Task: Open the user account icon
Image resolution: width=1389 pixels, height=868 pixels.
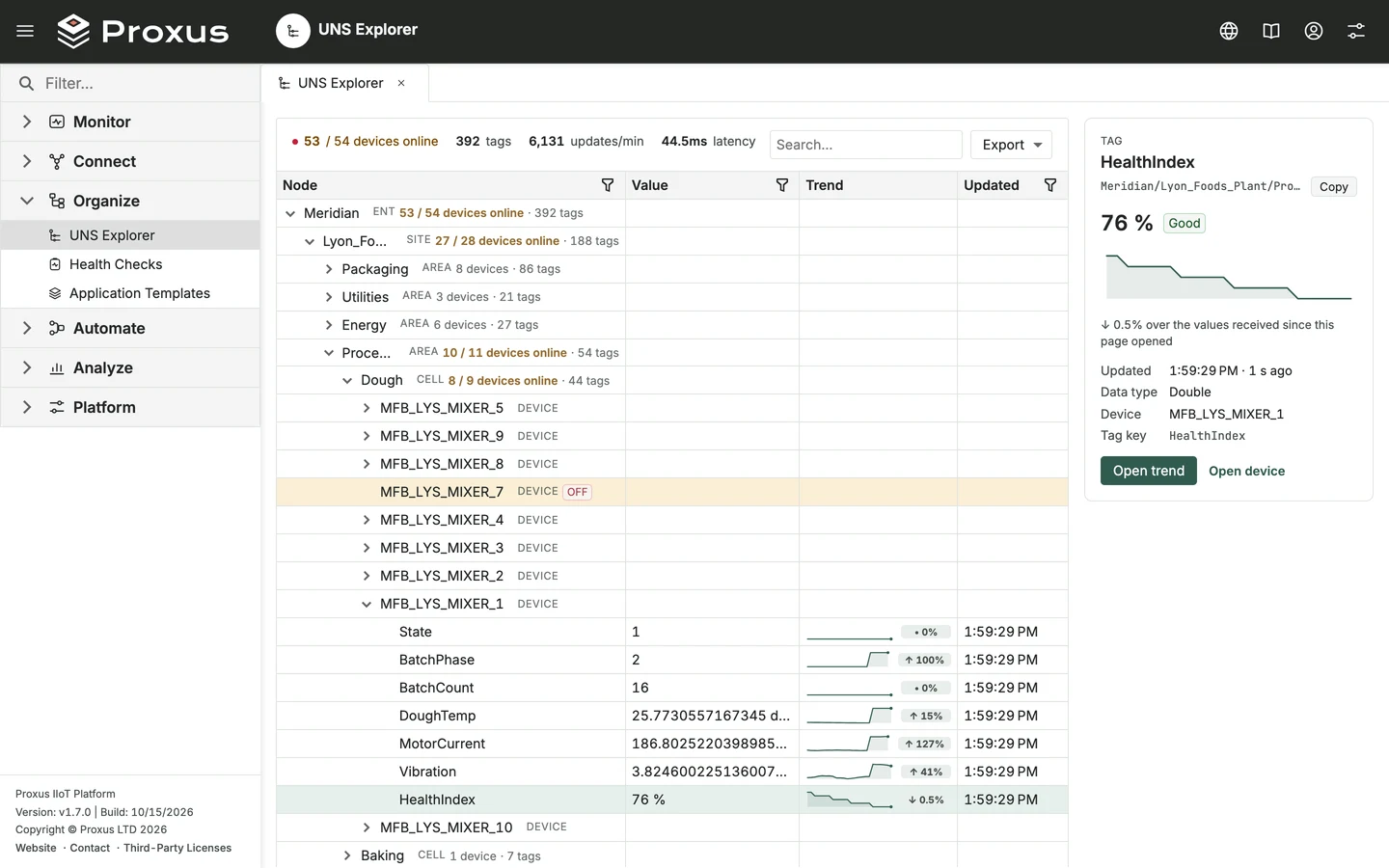Action: [1314, 31]
